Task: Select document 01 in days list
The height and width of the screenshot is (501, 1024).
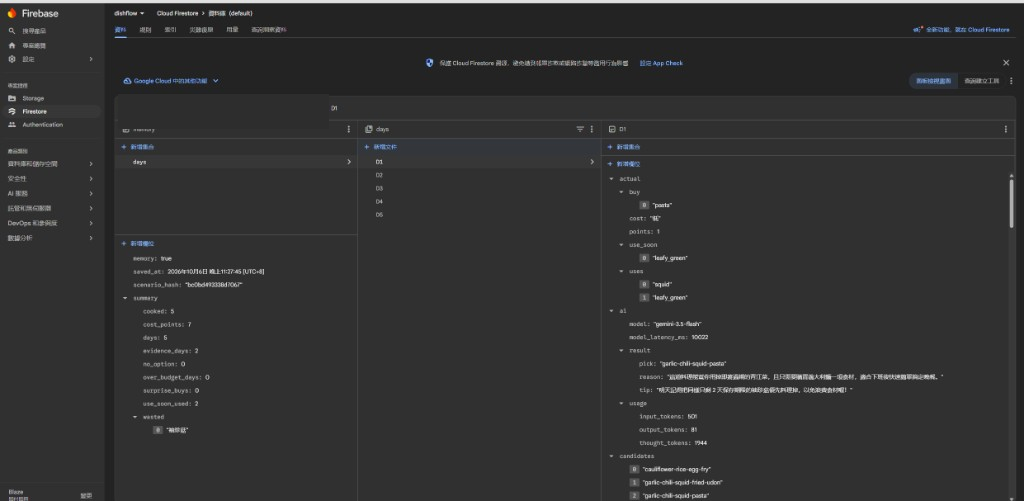Action: point(479,162)
